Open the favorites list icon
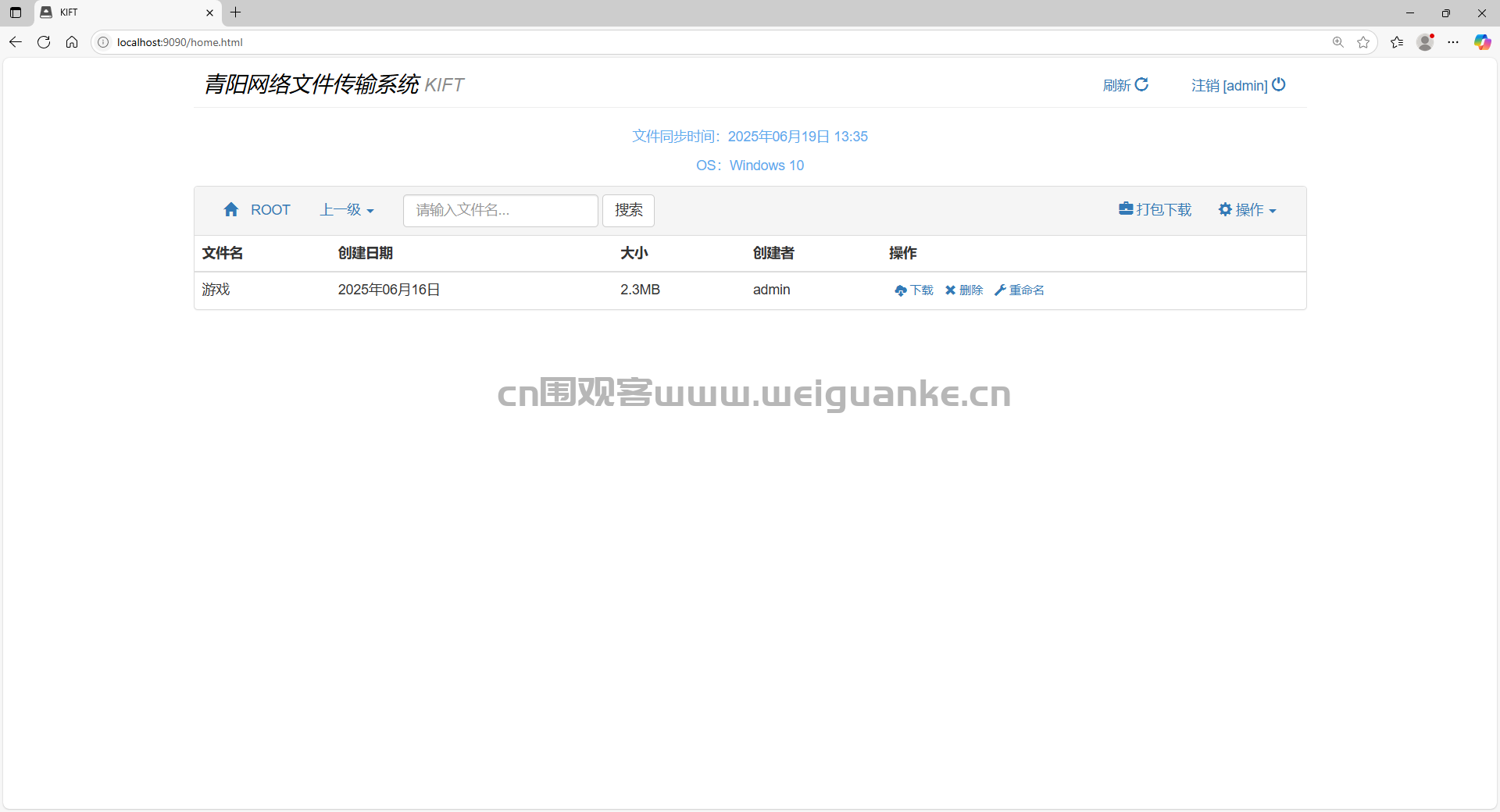The width and height of the screenshot is (1500, 812). pos(1397,42)
